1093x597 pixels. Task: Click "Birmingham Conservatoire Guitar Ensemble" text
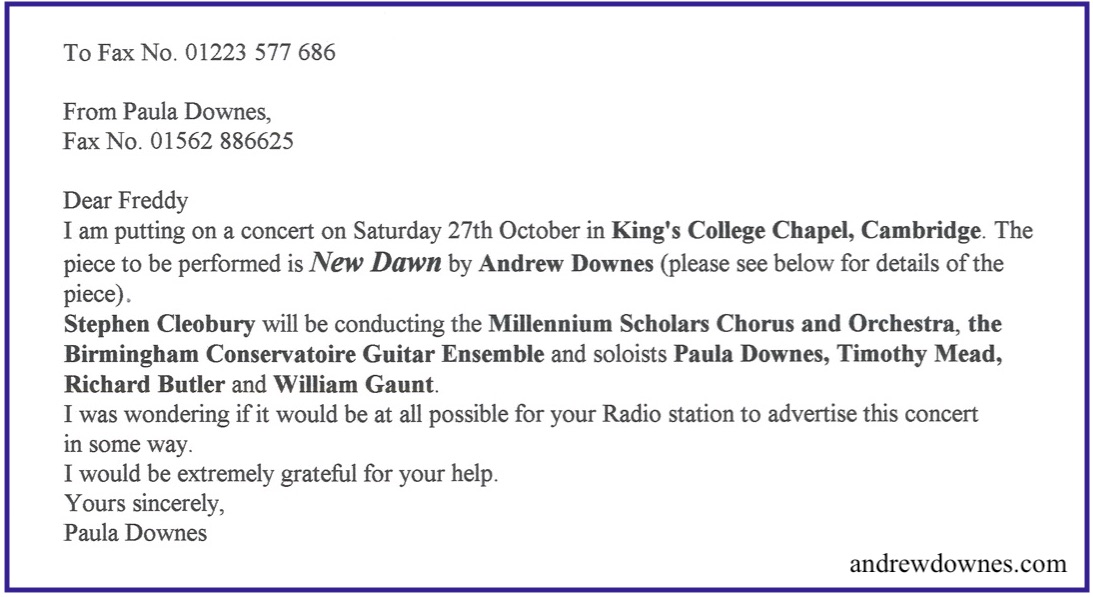click(304, 354)
